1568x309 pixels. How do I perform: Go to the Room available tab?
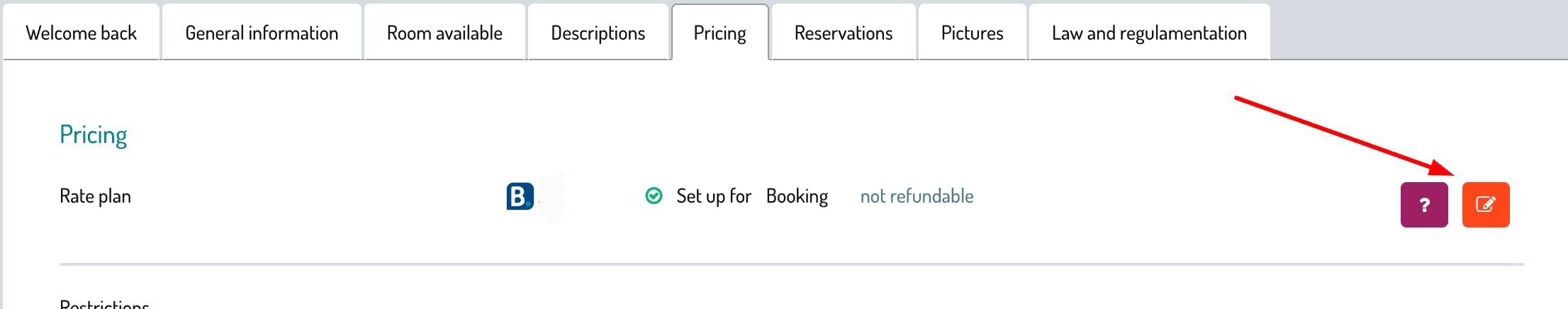coord(444,33)
